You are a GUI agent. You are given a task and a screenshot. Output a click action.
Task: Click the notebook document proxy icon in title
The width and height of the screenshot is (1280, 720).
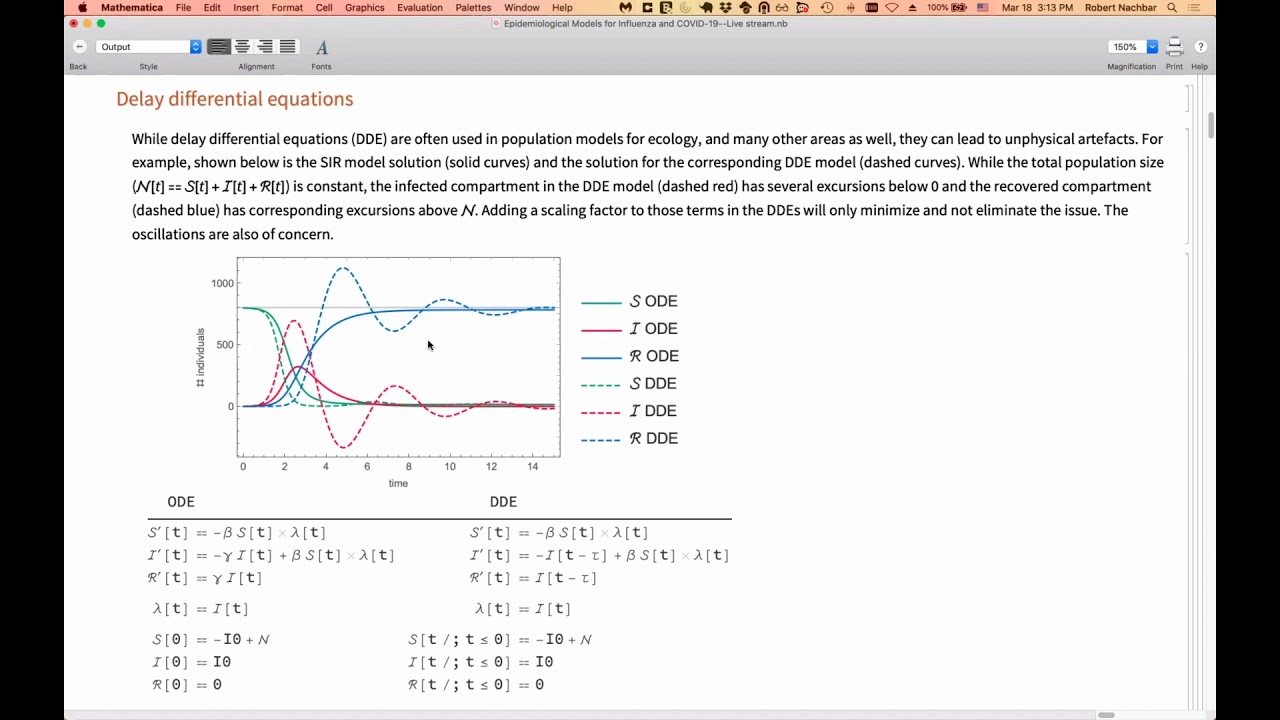pyautogui.click(x=496, y=23)
